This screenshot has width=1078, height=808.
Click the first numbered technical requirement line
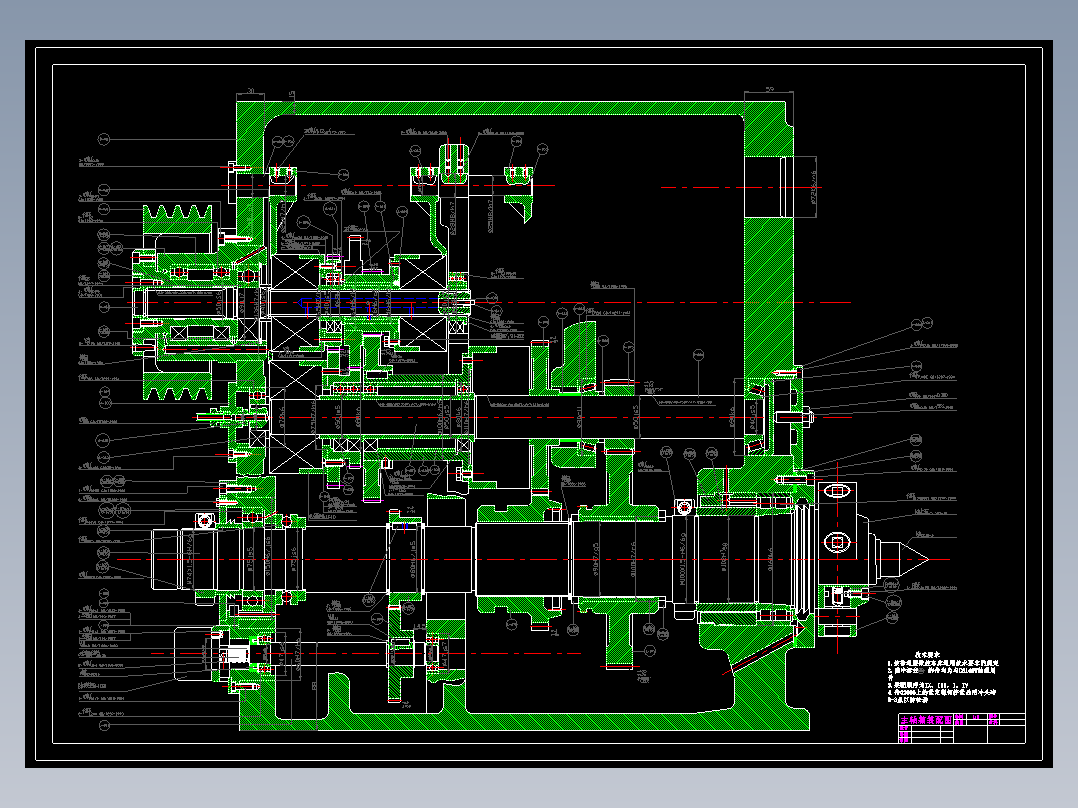943,663
